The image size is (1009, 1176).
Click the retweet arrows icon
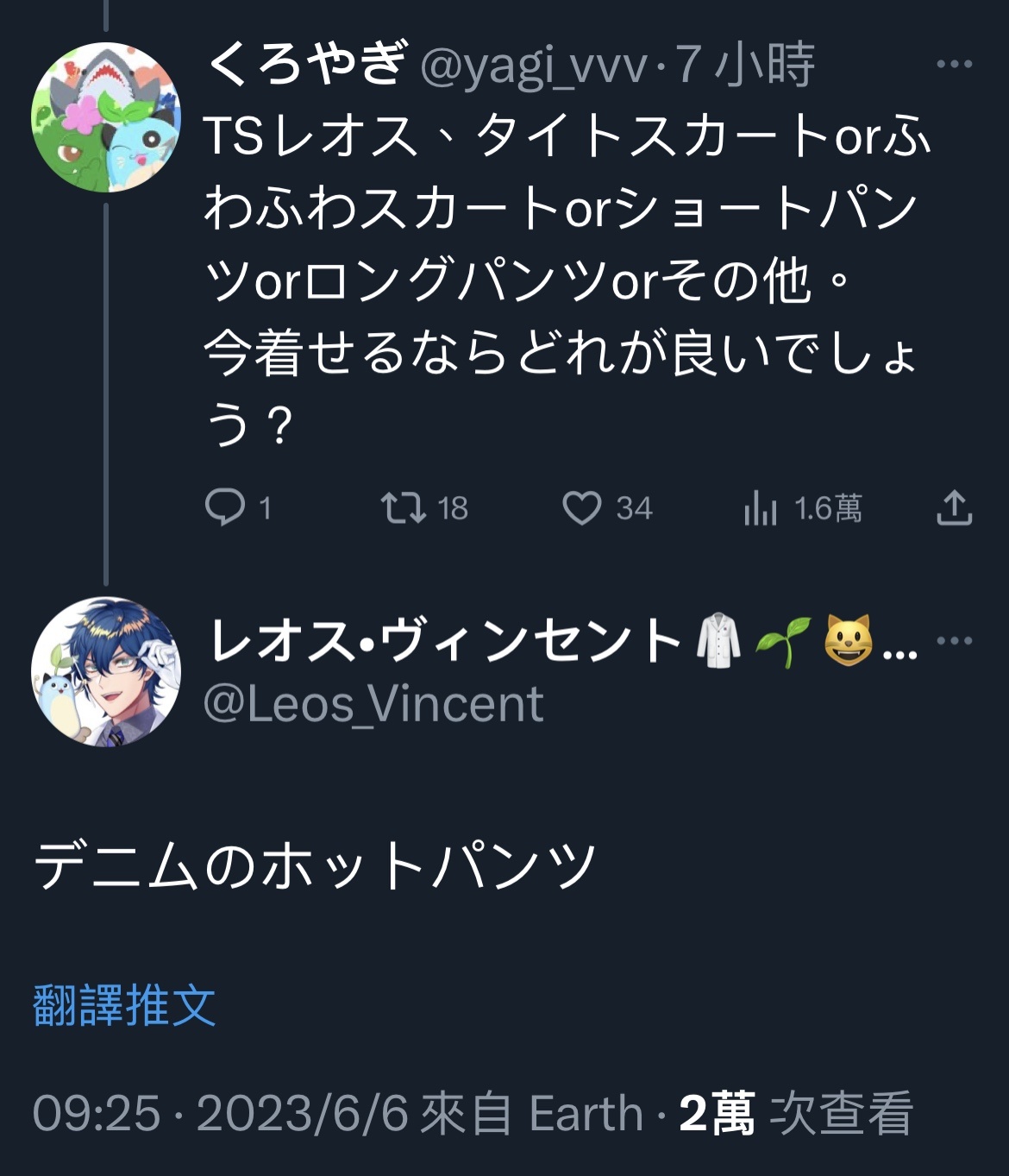coord(404,507)
